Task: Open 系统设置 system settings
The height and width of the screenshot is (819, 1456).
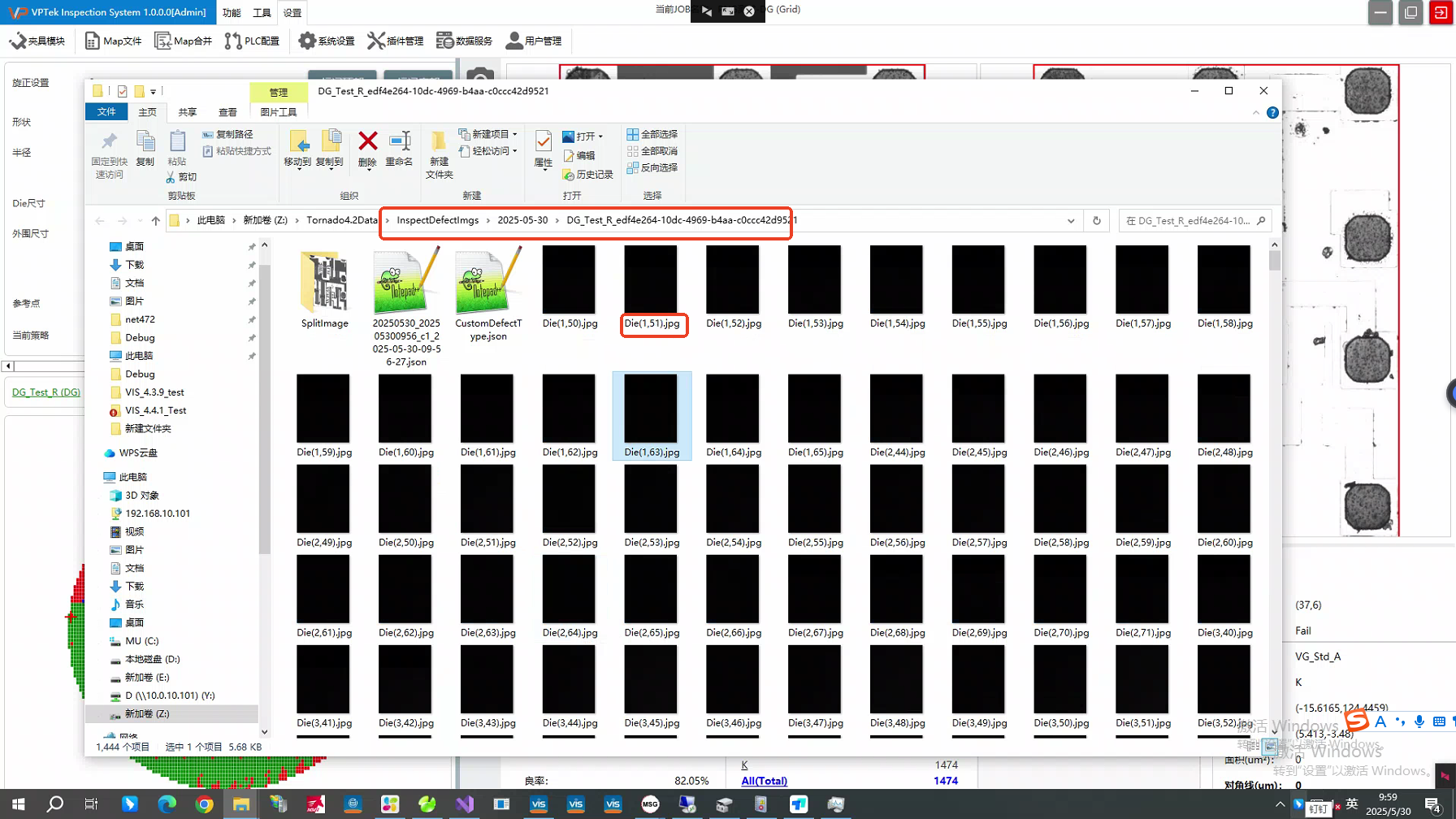Action: pyautogui.click(x=327, y=41)
